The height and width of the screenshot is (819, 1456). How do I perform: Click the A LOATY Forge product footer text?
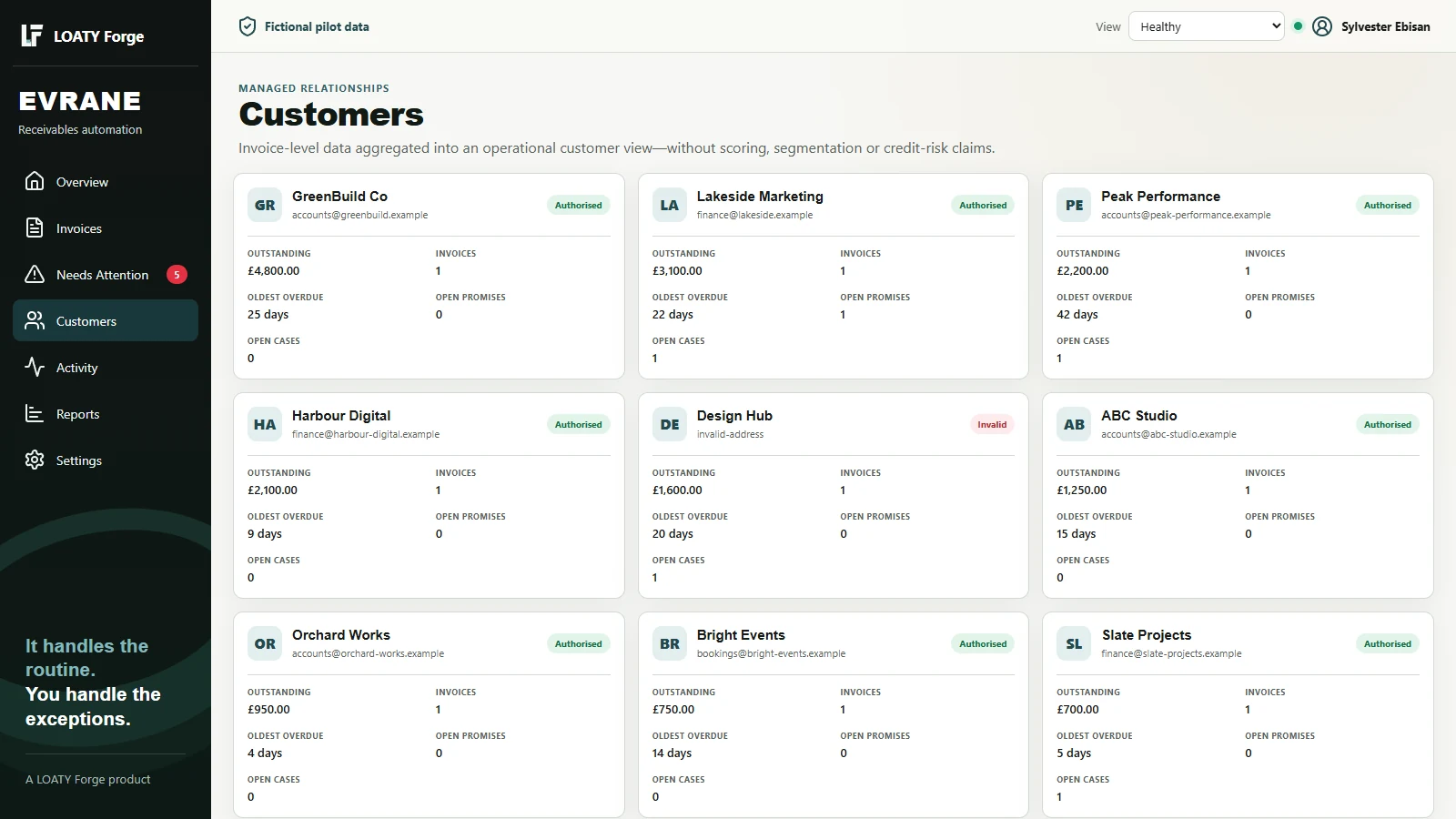pyautogui.click(x=88, y=779)
